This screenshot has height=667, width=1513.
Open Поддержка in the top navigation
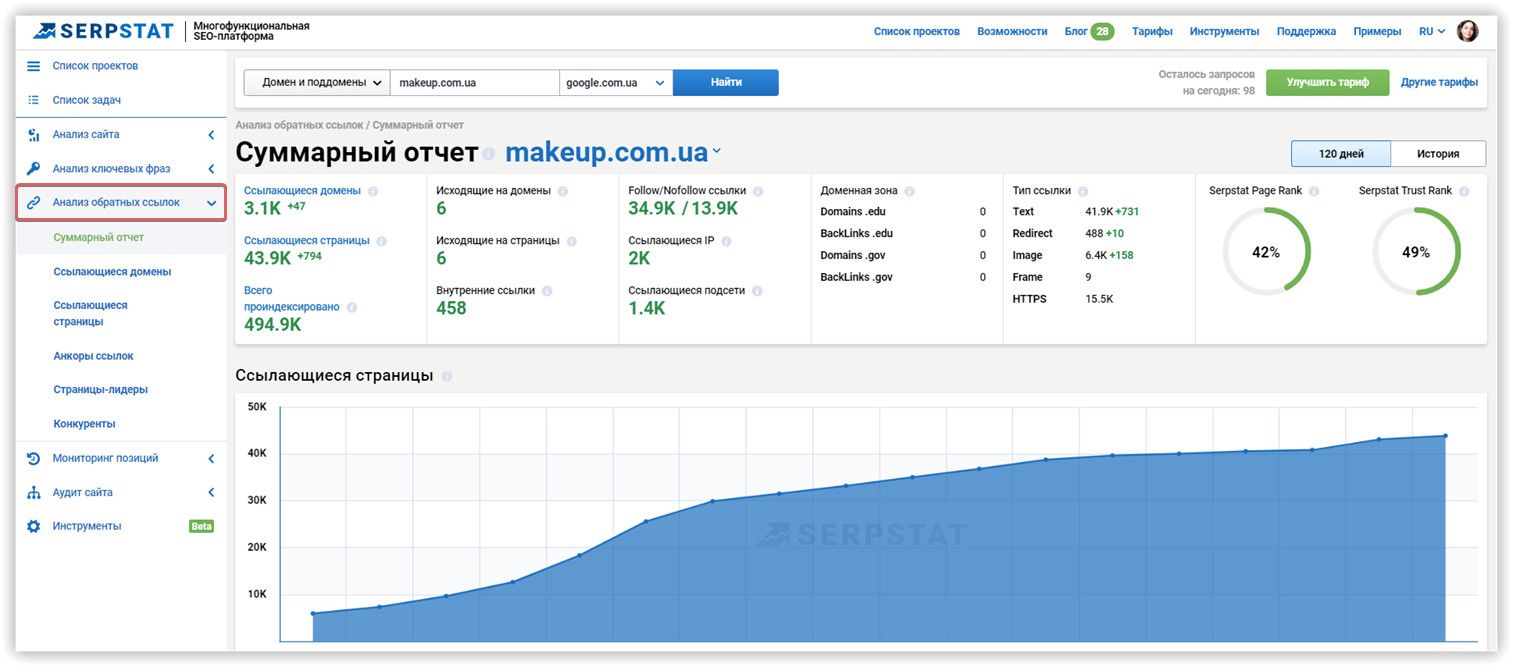pos(1306,31)
